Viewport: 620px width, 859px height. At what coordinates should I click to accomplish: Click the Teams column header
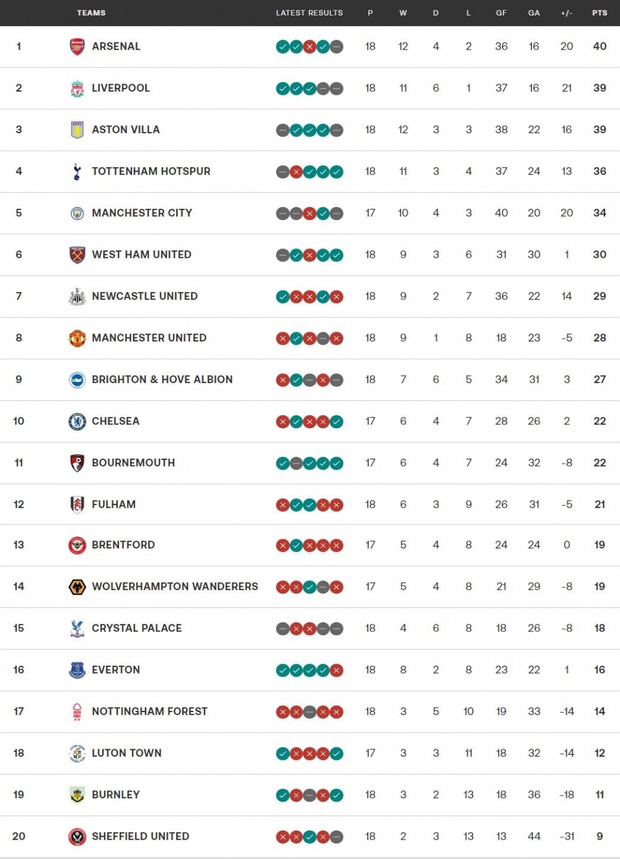[x=91, y=13]
